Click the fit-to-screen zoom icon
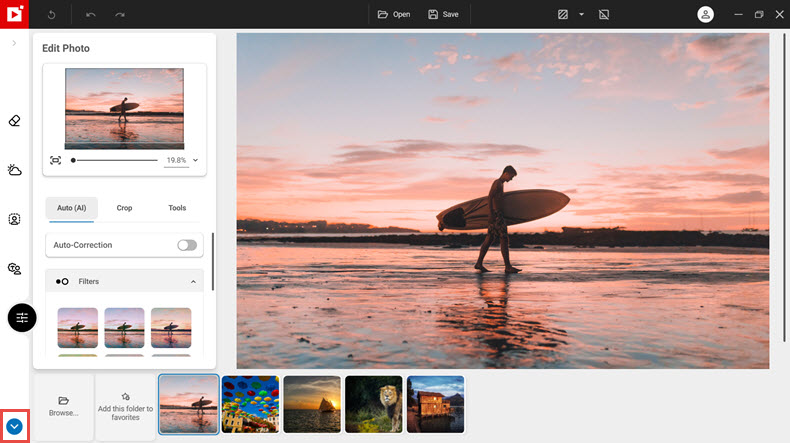Viewport: 790px width, 443px height. click(55, 160)
